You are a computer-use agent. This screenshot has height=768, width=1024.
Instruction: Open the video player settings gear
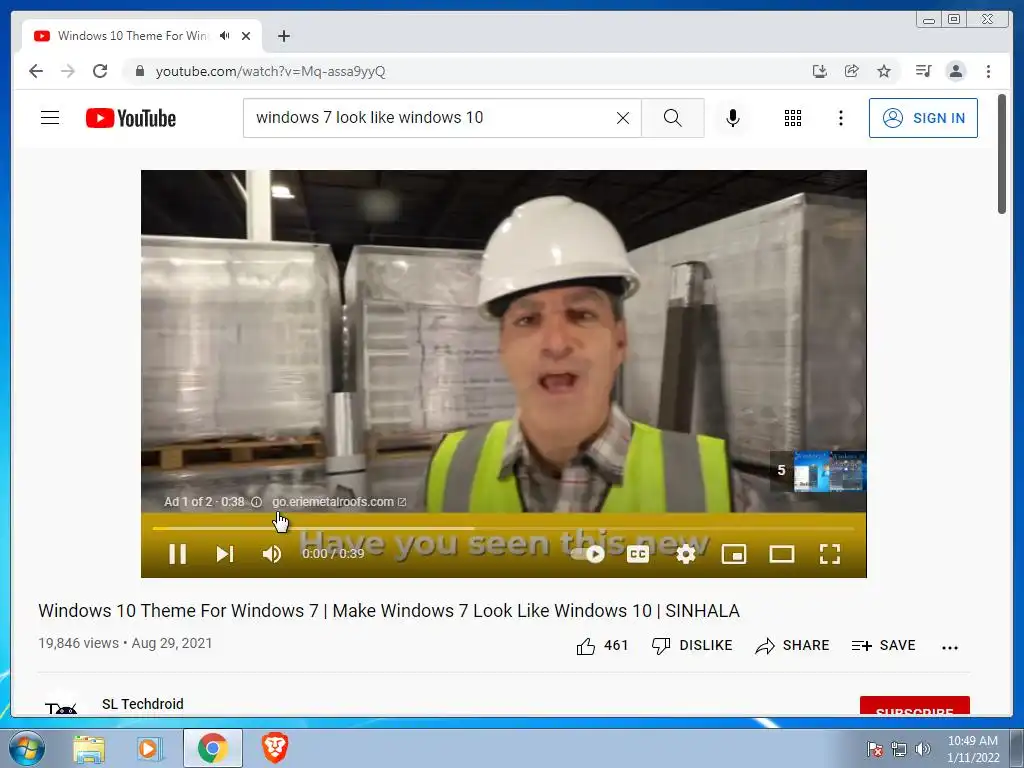tap(686, 554)
